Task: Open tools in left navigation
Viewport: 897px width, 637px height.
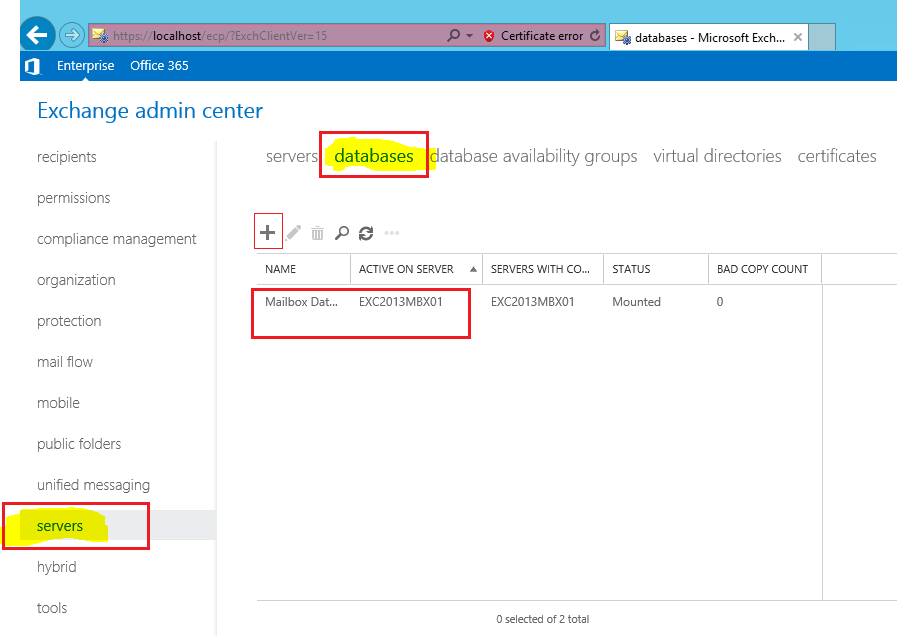Action: point(51,608)
